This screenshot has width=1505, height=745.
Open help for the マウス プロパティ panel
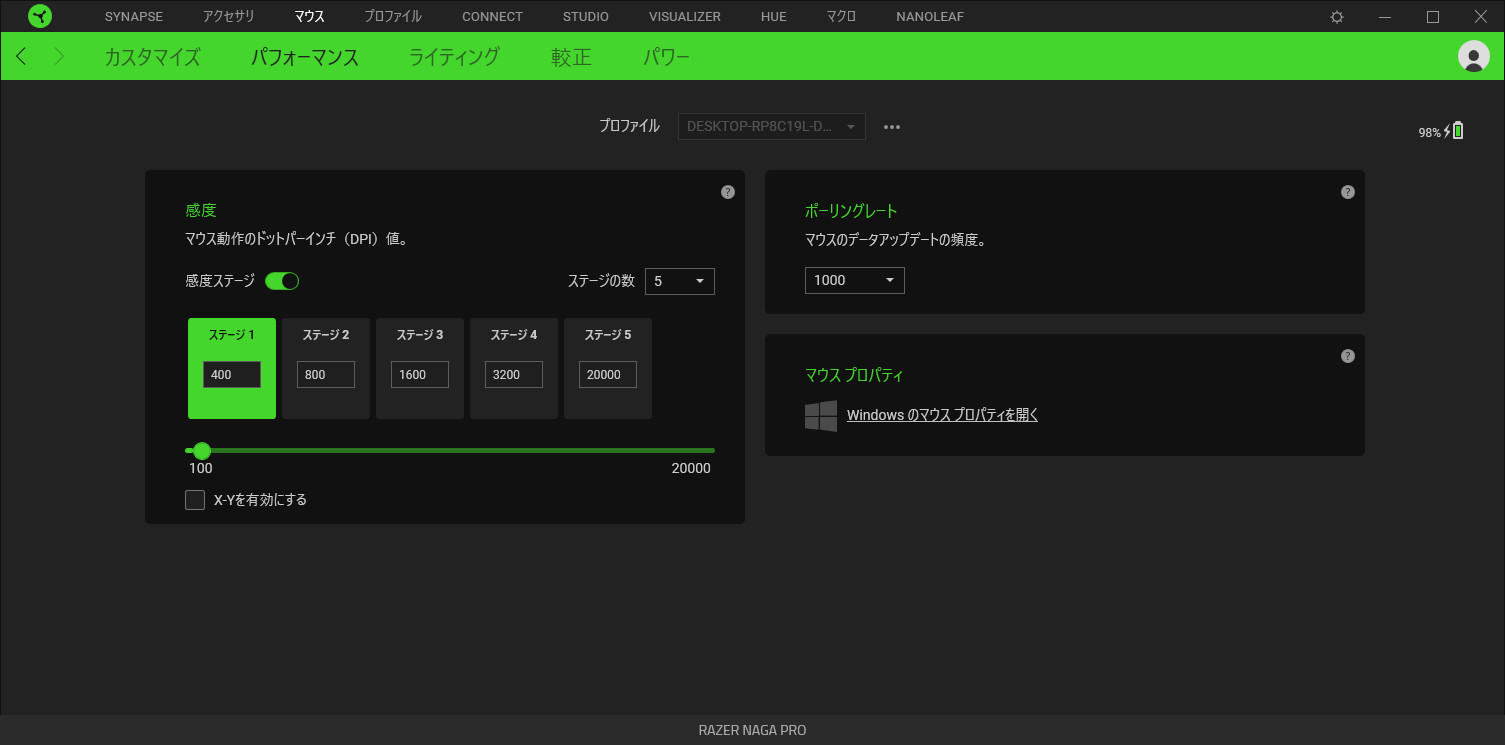click(1348, 356)
